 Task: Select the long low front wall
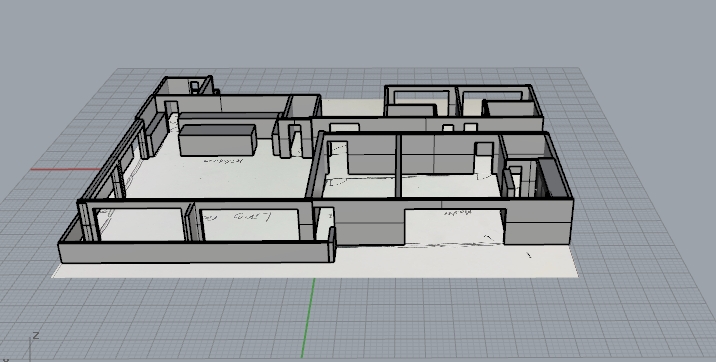(x=196, y=252)
